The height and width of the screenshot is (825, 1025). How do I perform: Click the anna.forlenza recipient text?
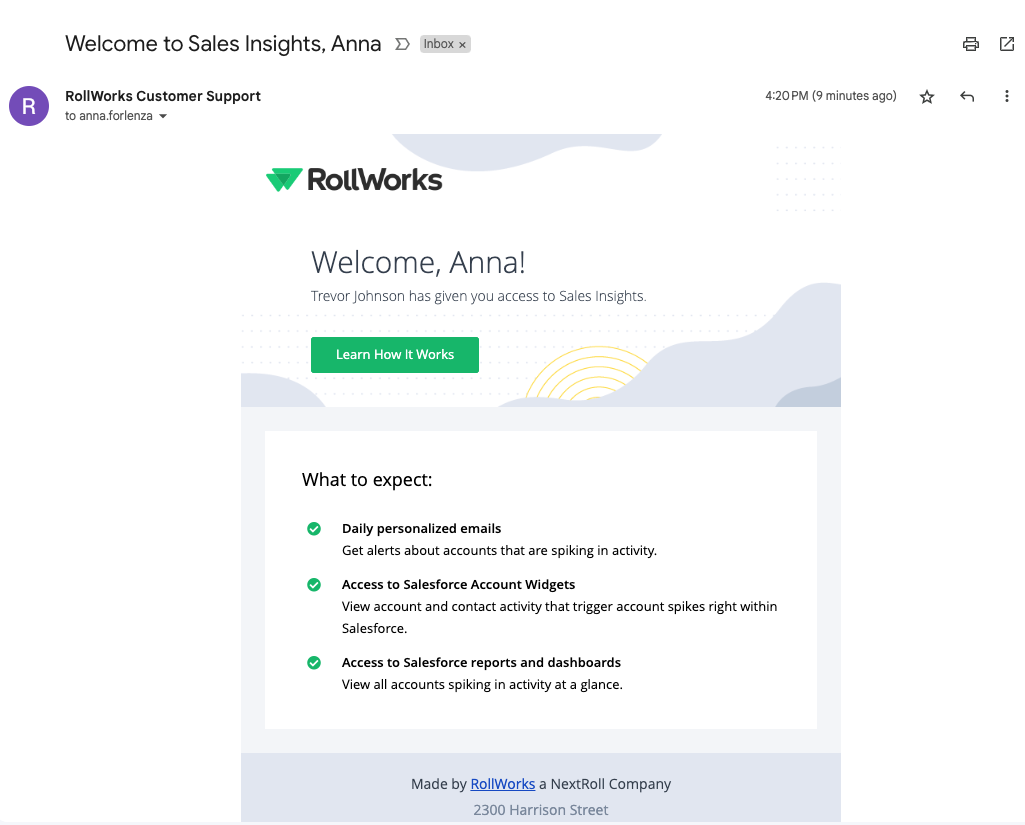[x=112, y=115]
